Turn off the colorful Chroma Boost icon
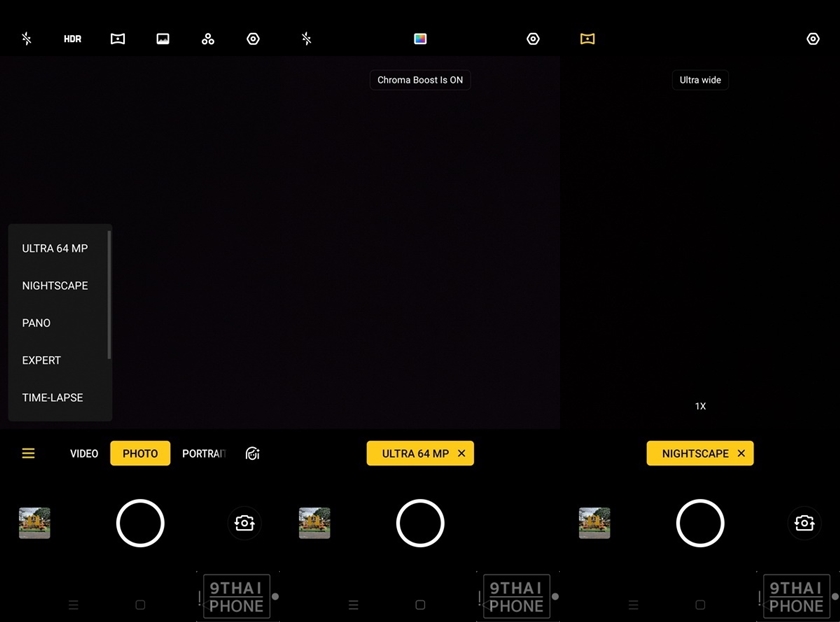This screenshot has height=622, width=840. [x=420, y=39]
